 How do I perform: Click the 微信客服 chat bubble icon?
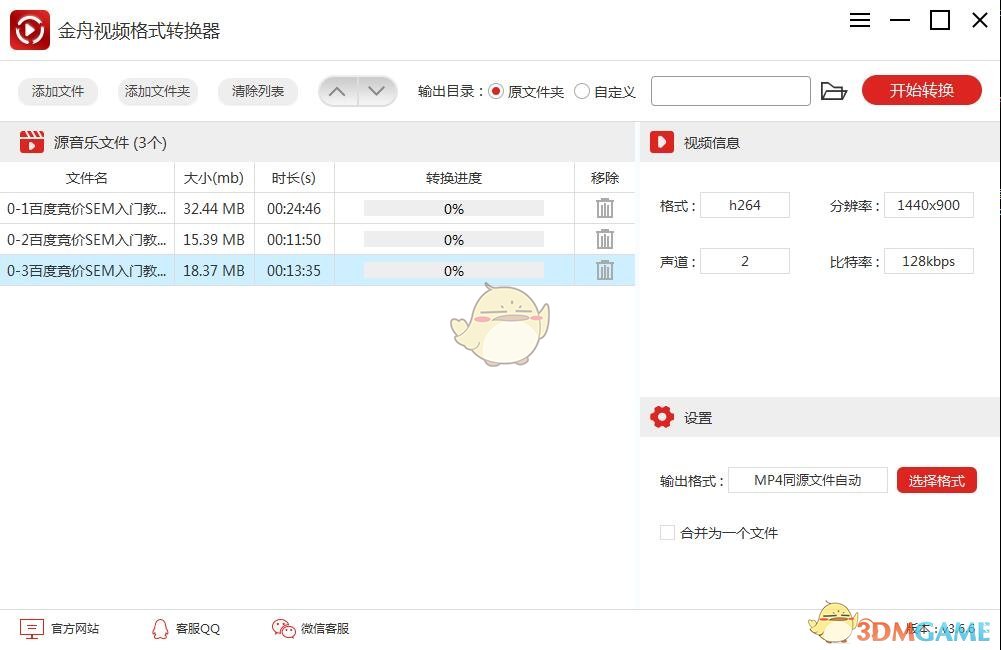(x=281, y=628)
